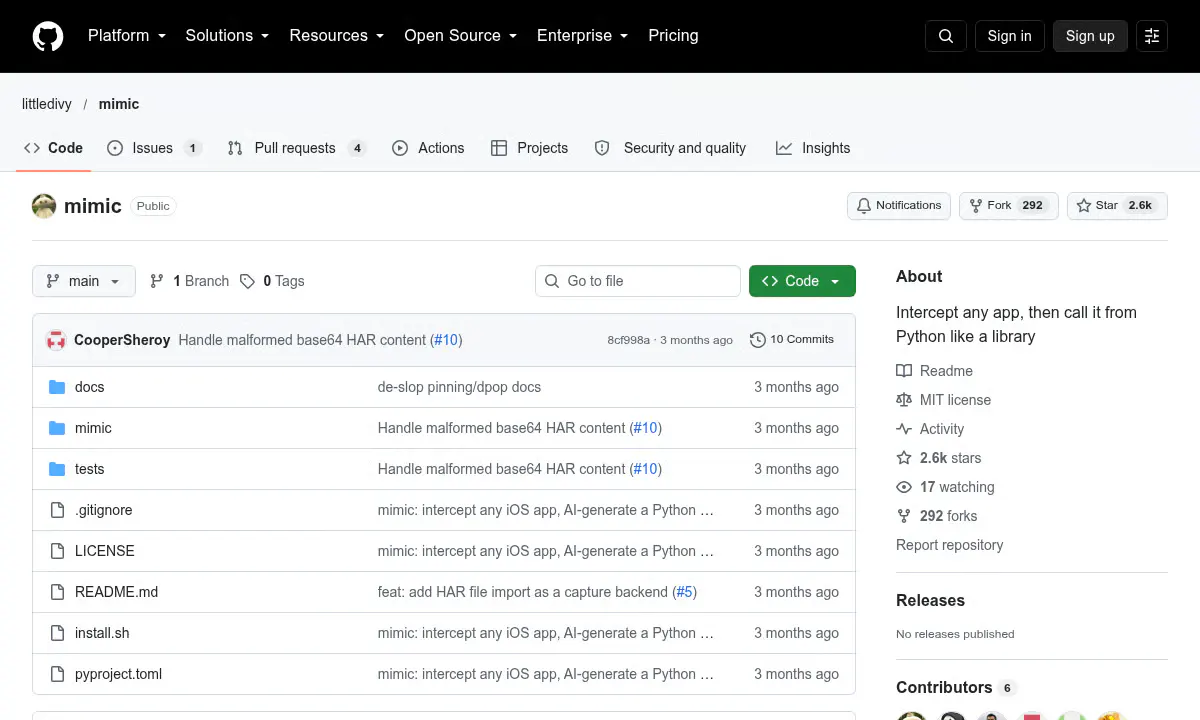Open the Insights tab
Screen dimensions: 1200x720
coord(813,148)
